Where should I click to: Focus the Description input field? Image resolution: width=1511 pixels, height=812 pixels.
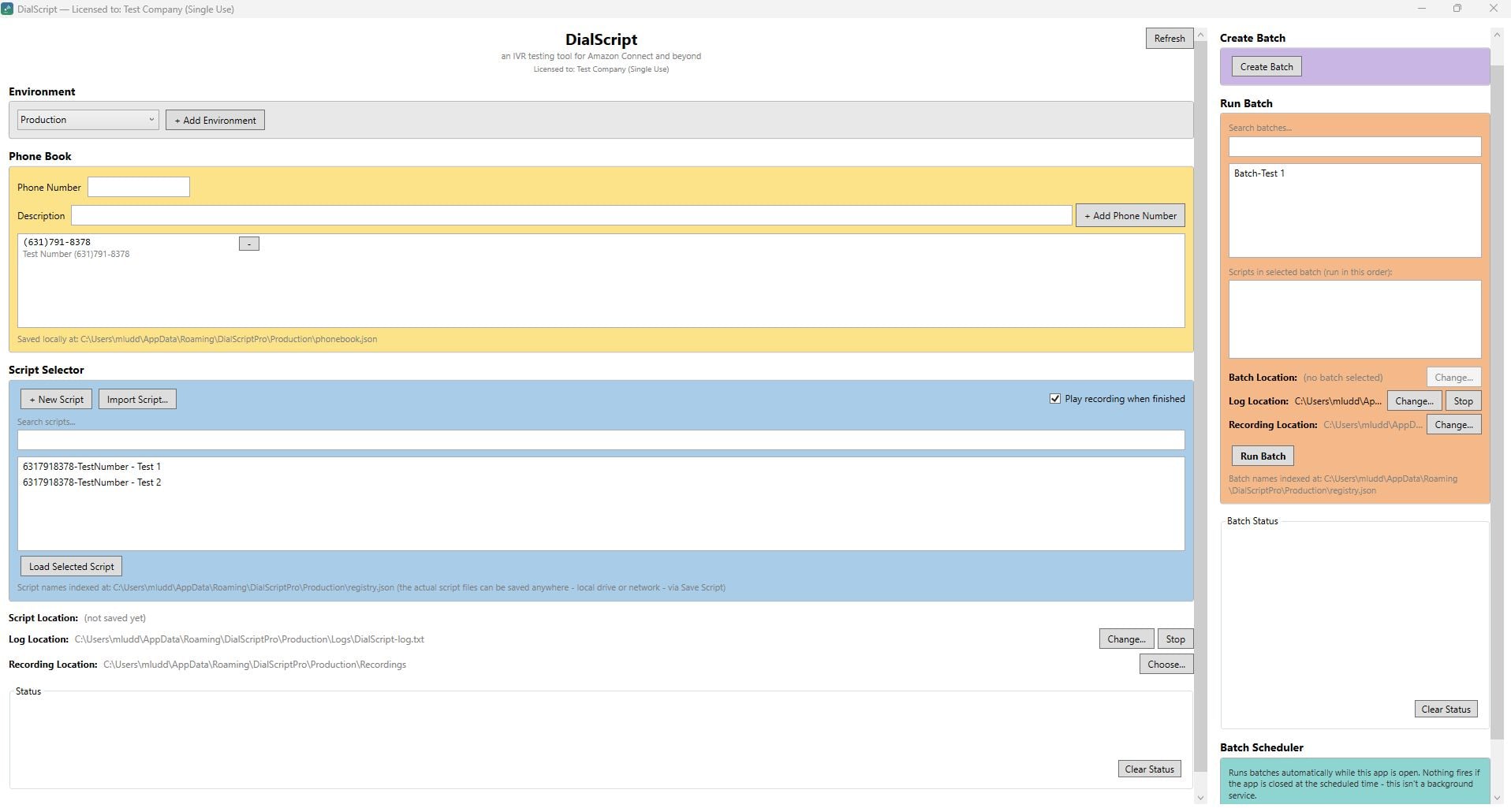(571, 215)
